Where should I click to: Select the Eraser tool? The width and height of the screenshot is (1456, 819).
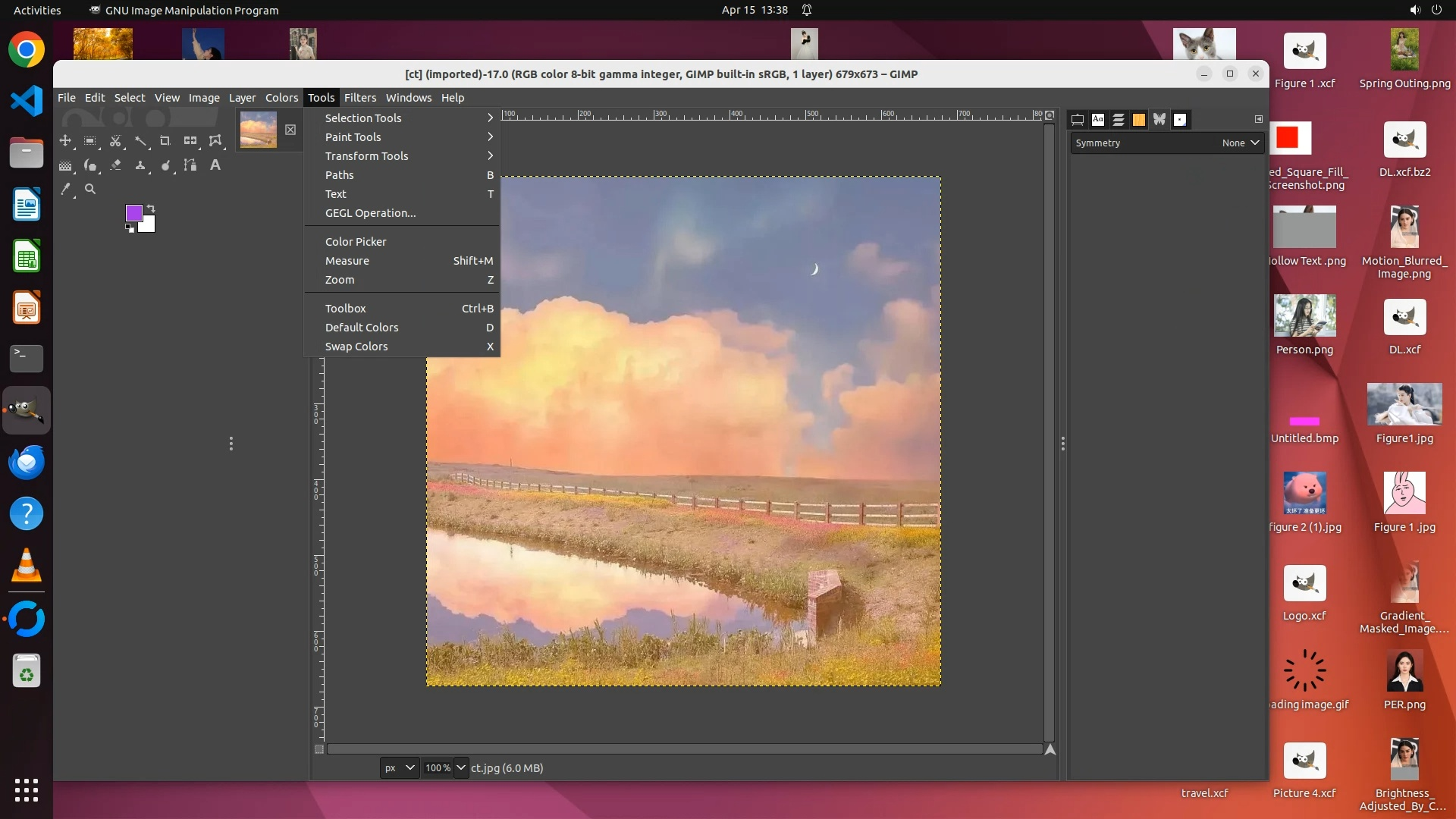tap(115, 165)
